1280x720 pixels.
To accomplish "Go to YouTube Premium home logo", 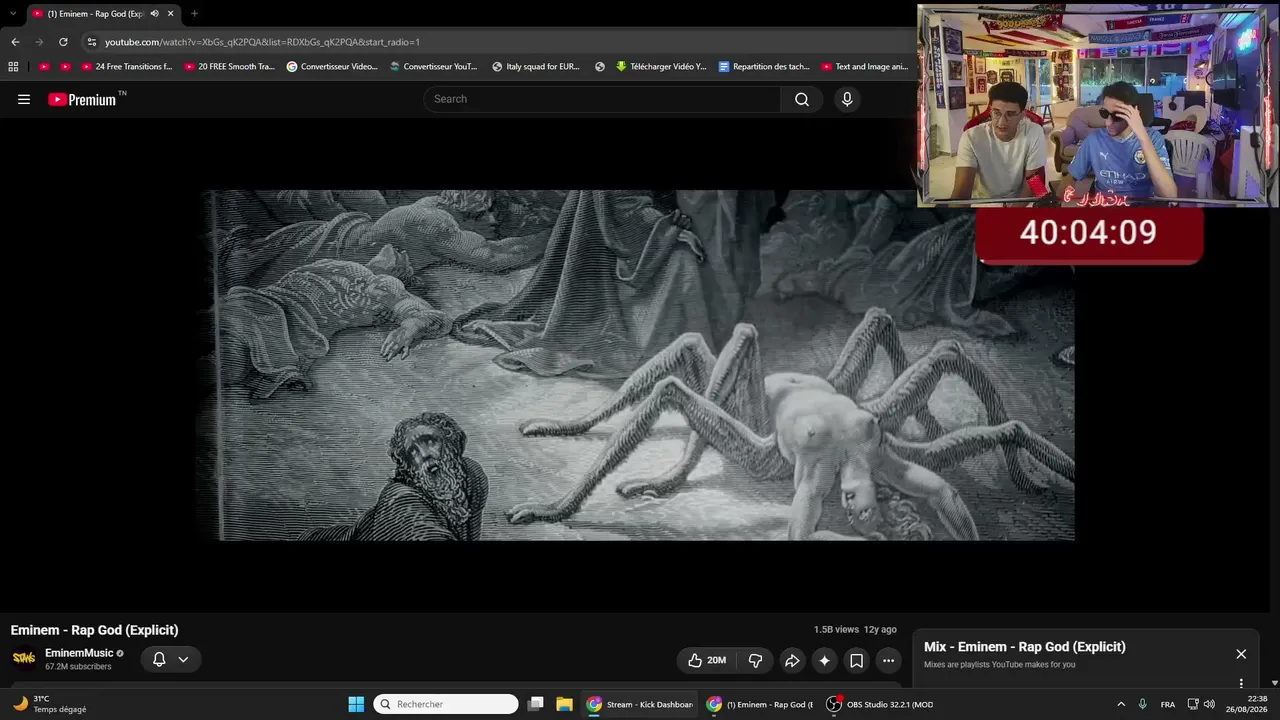I will tap(82, 99).
